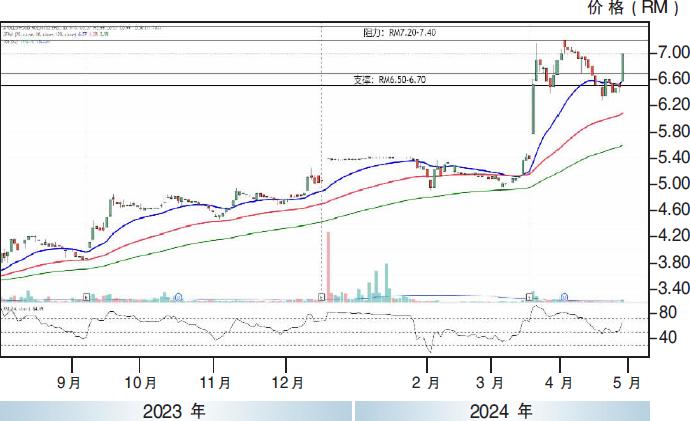Click the square event marker in early September 2023

pos(87,297)
